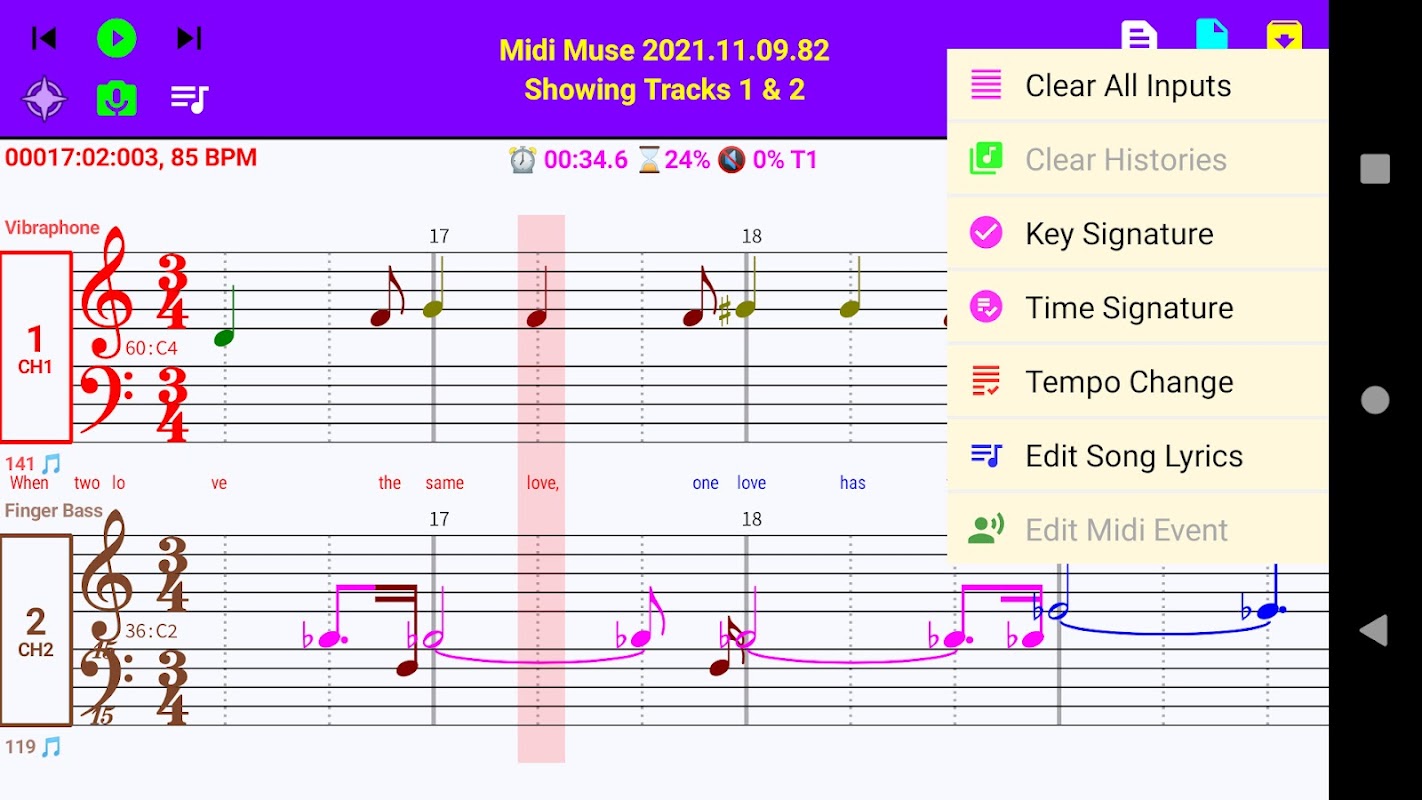This screenshot has width=1422, height=800.
Task: Open the playlist music note icon
Action: tap(189, 98)
